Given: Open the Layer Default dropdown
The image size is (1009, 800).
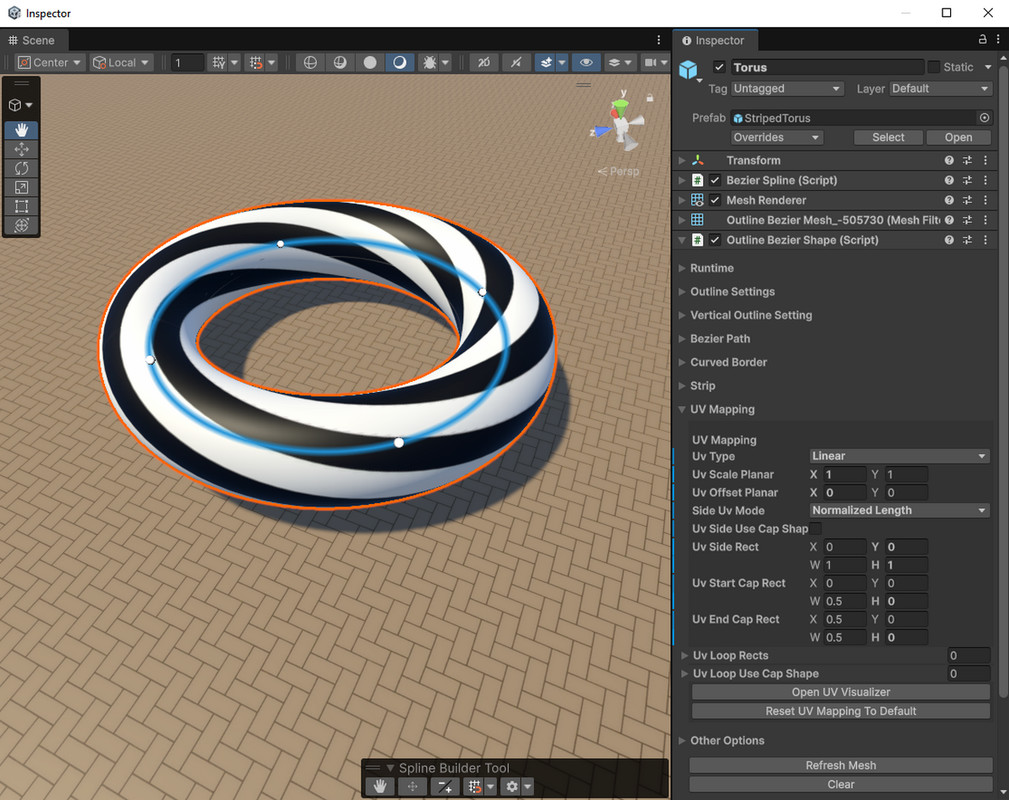Looking at the screenshot, I should [x=940, y=89].
